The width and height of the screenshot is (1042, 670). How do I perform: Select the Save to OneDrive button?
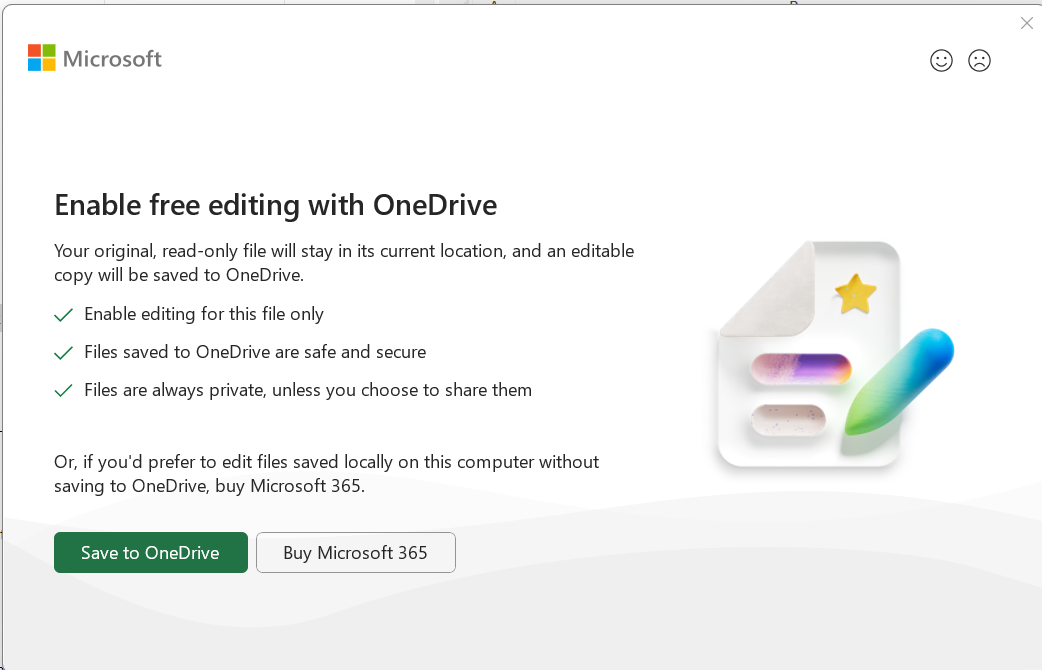(x=150, y=552)
